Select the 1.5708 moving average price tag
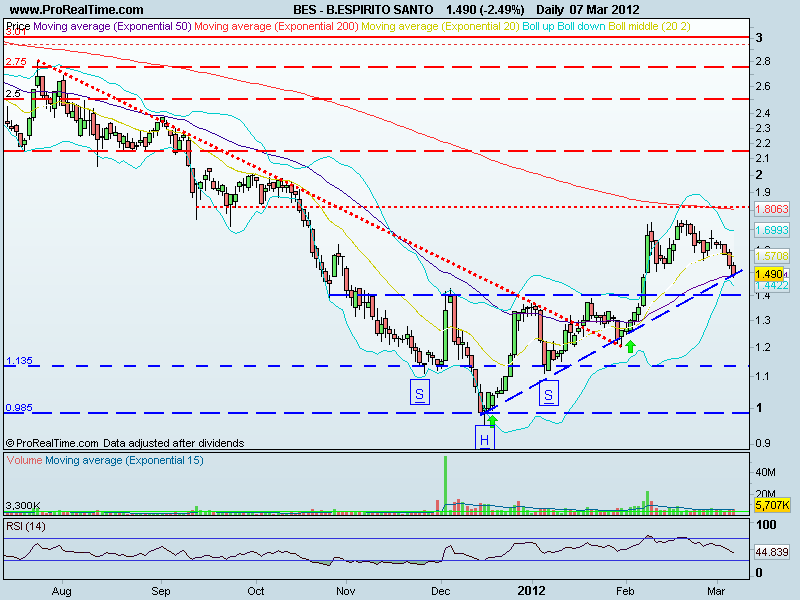The width and height of the screenshot is (800, 600). pyautogui.click(x=771, y=256)
